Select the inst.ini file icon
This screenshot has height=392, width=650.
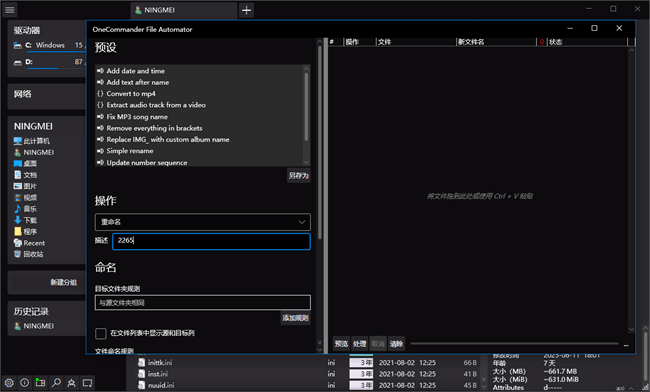click(141, 374)
